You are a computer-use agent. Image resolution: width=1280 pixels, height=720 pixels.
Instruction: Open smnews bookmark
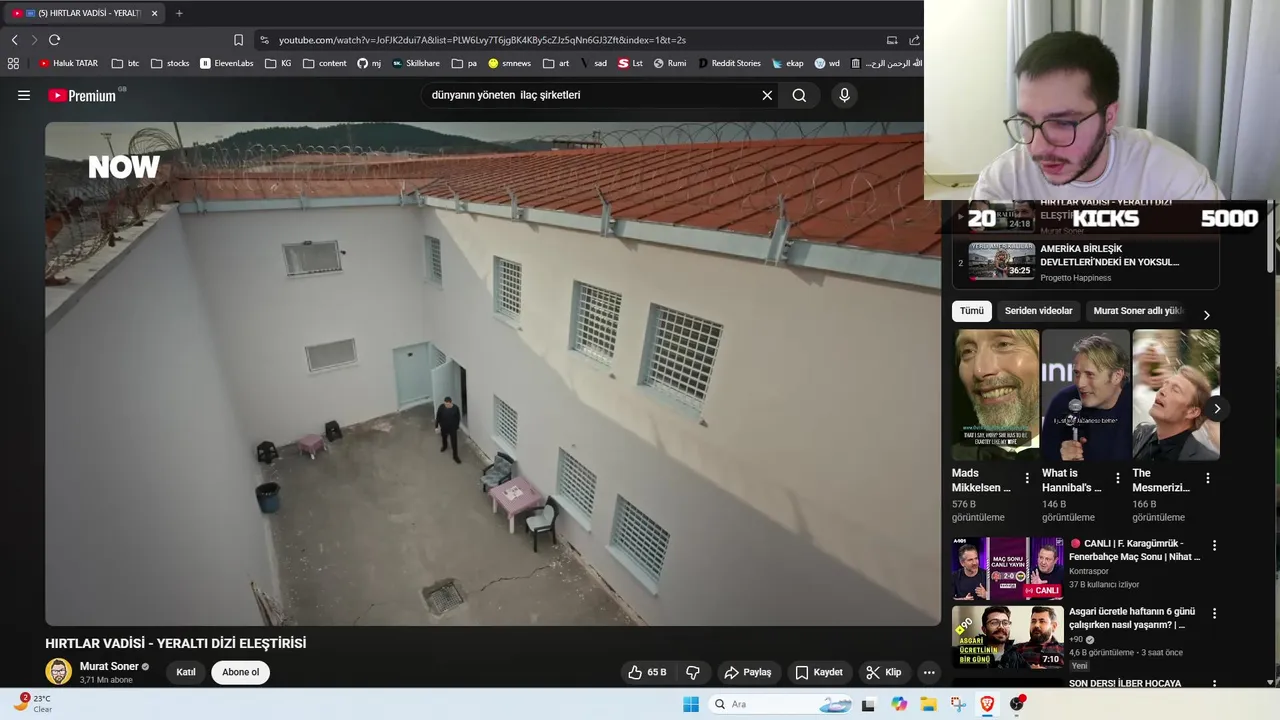[509, 63]
